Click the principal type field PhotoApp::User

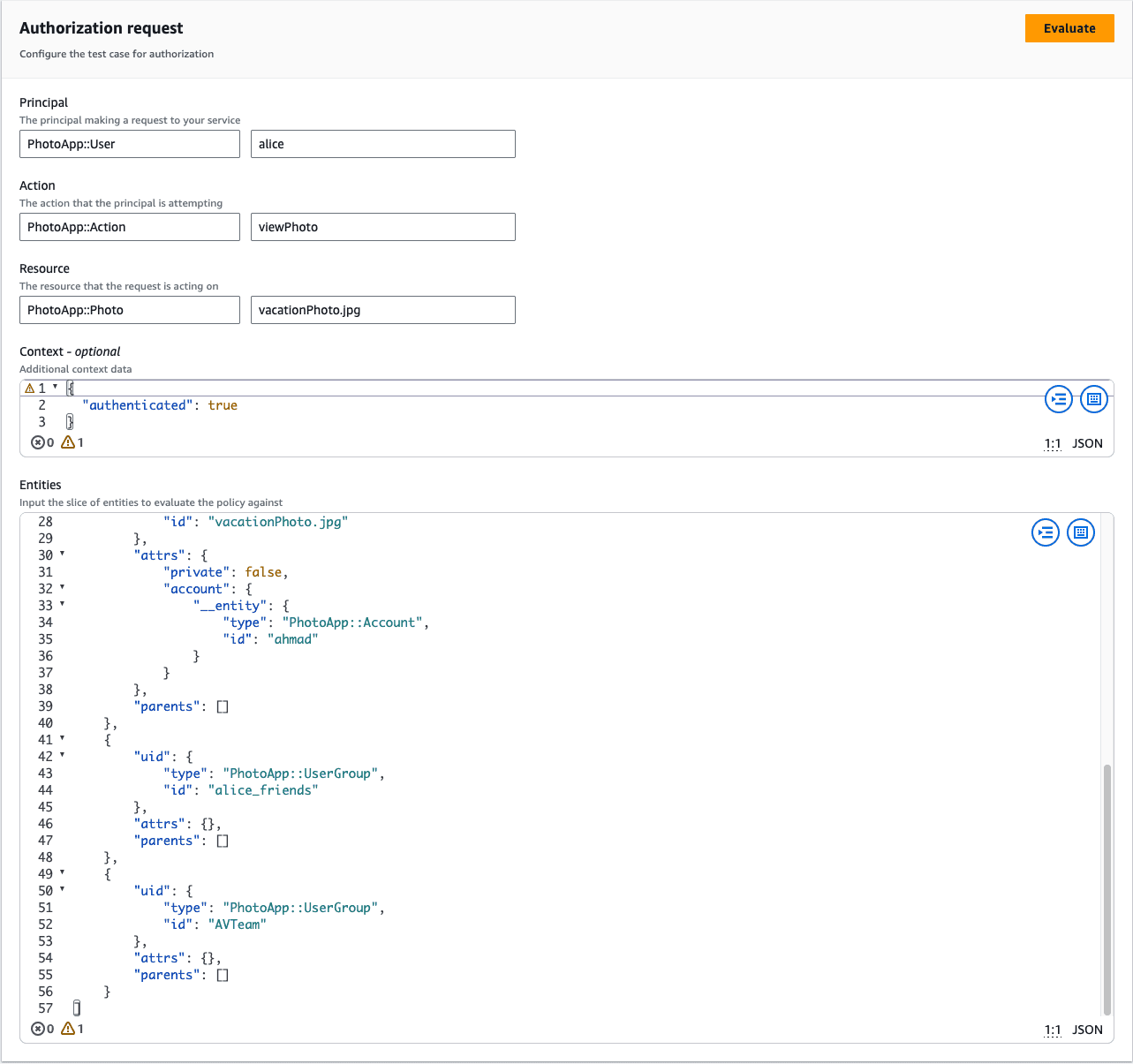tap(130, 144)
